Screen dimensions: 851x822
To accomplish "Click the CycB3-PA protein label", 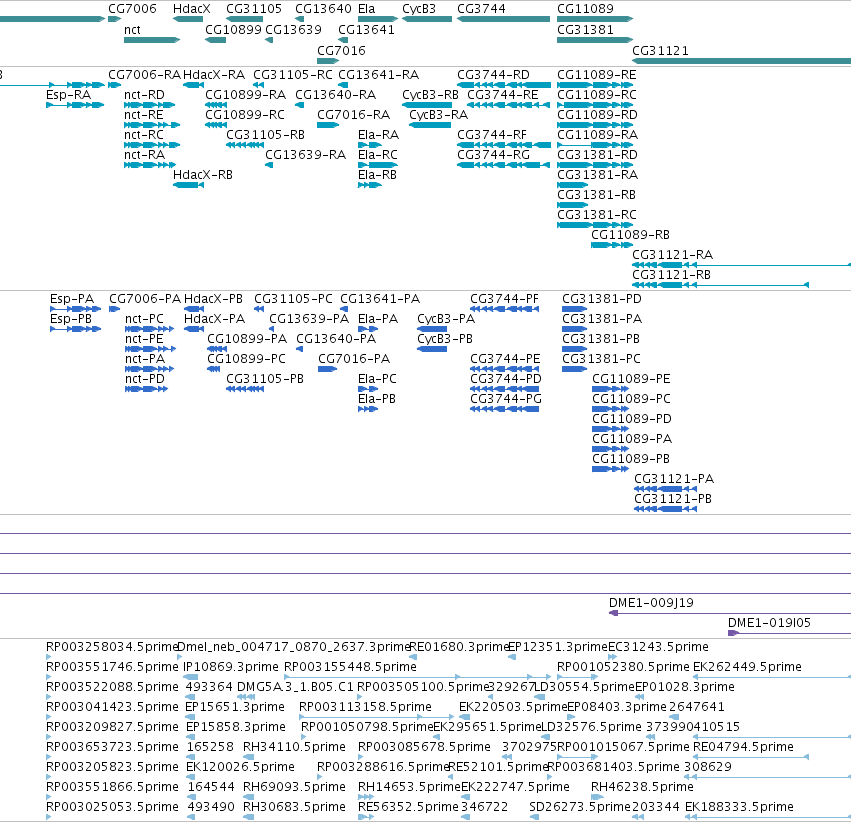I will [446, 318].
